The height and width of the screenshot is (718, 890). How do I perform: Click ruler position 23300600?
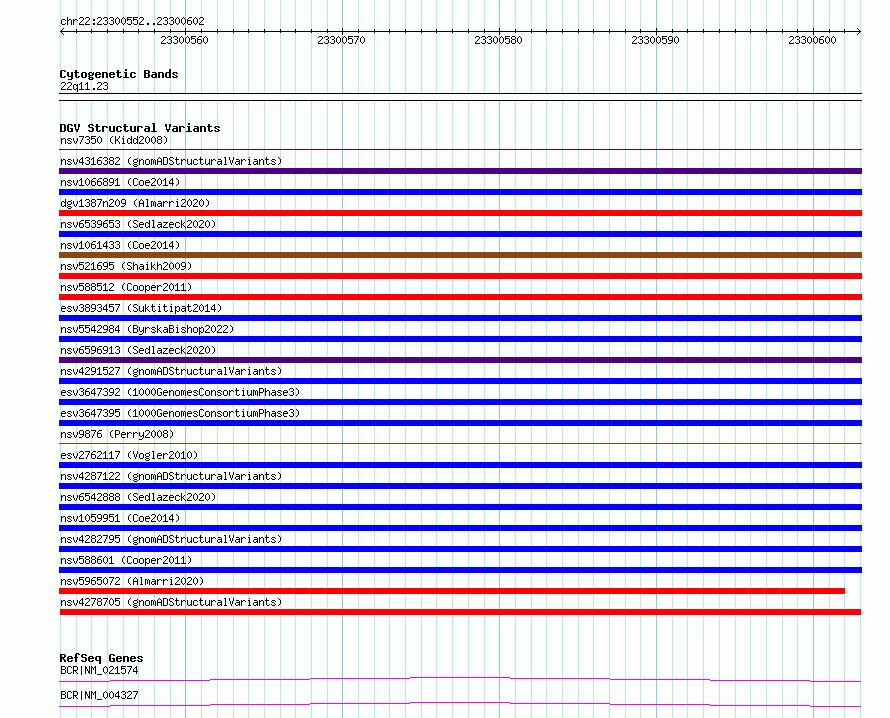tap(812, 40)
